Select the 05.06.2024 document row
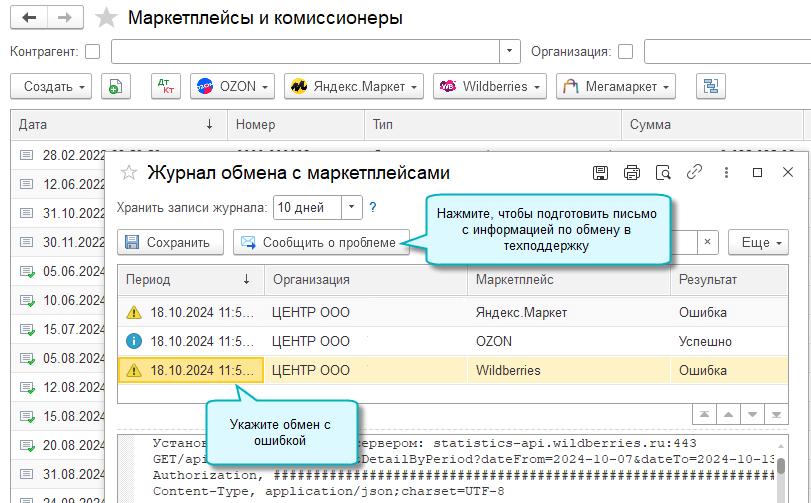 (58, 271)
